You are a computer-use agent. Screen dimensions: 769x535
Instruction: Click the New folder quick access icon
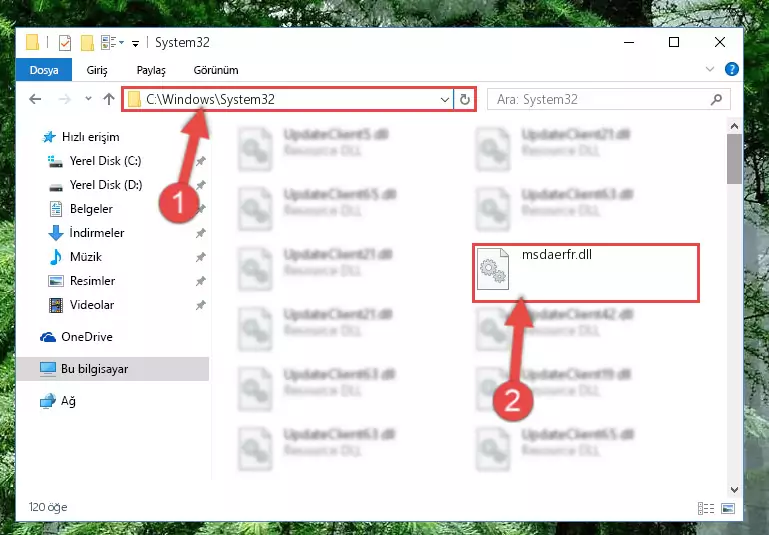pyautogui.click(x=87, y=43)
